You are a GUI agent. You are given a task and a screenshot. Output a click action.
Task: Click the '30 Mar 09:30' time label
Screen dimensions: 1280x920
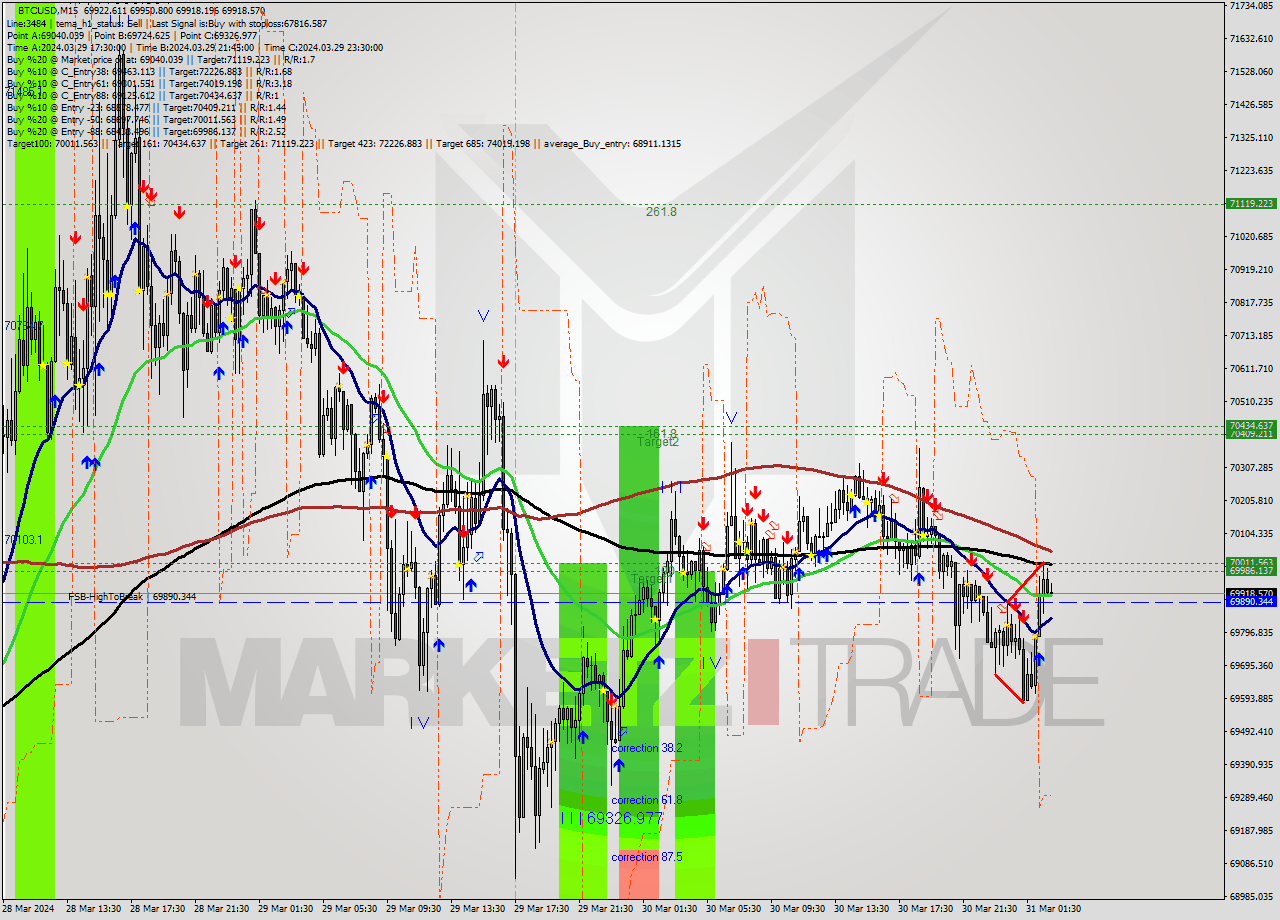pos(797,909)
